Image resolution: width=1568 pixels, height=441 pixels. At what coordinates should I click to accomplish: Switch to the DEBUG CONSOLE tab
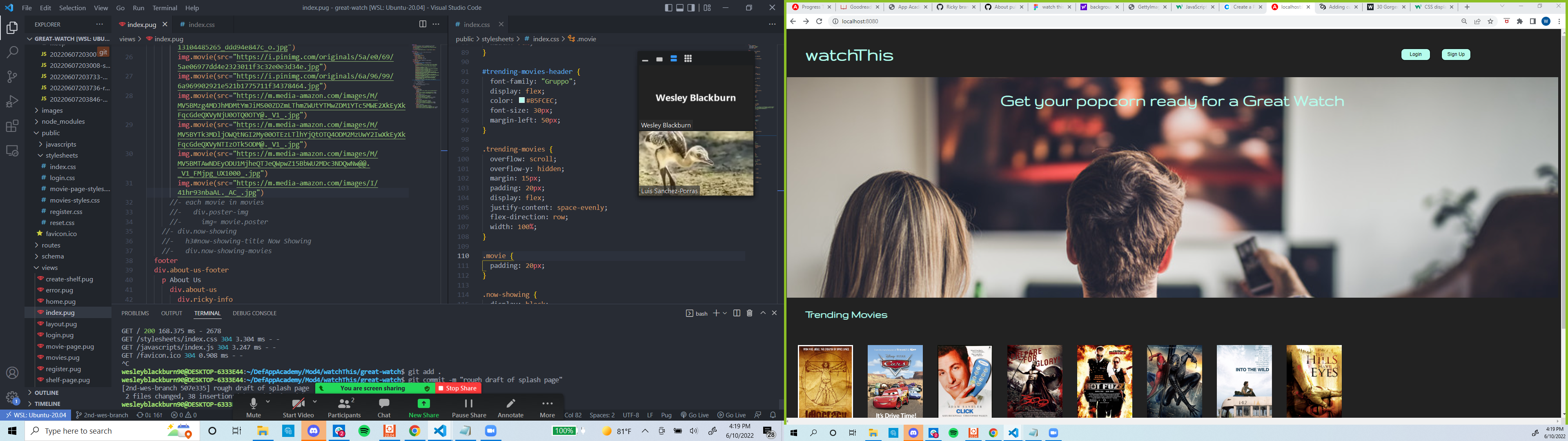(x=254, y=313)
